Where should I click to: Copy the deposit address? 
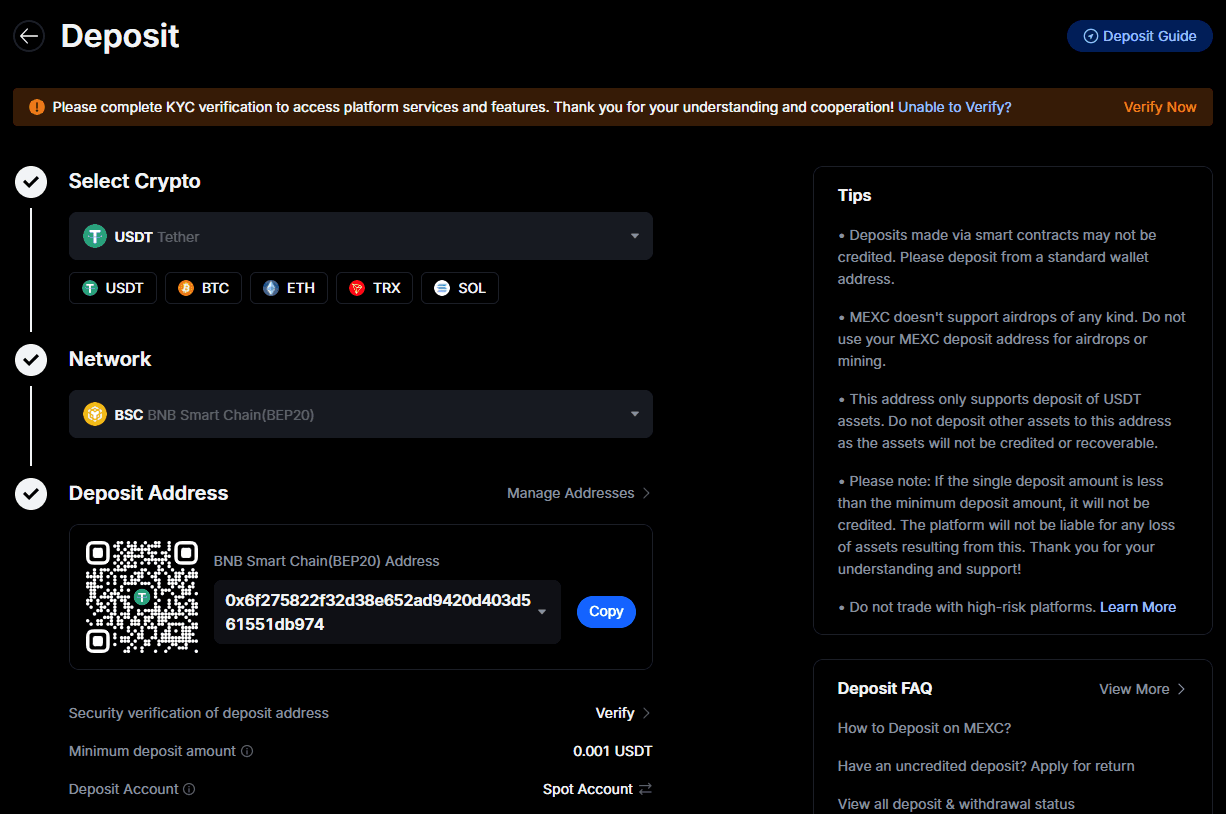(606, 612)
